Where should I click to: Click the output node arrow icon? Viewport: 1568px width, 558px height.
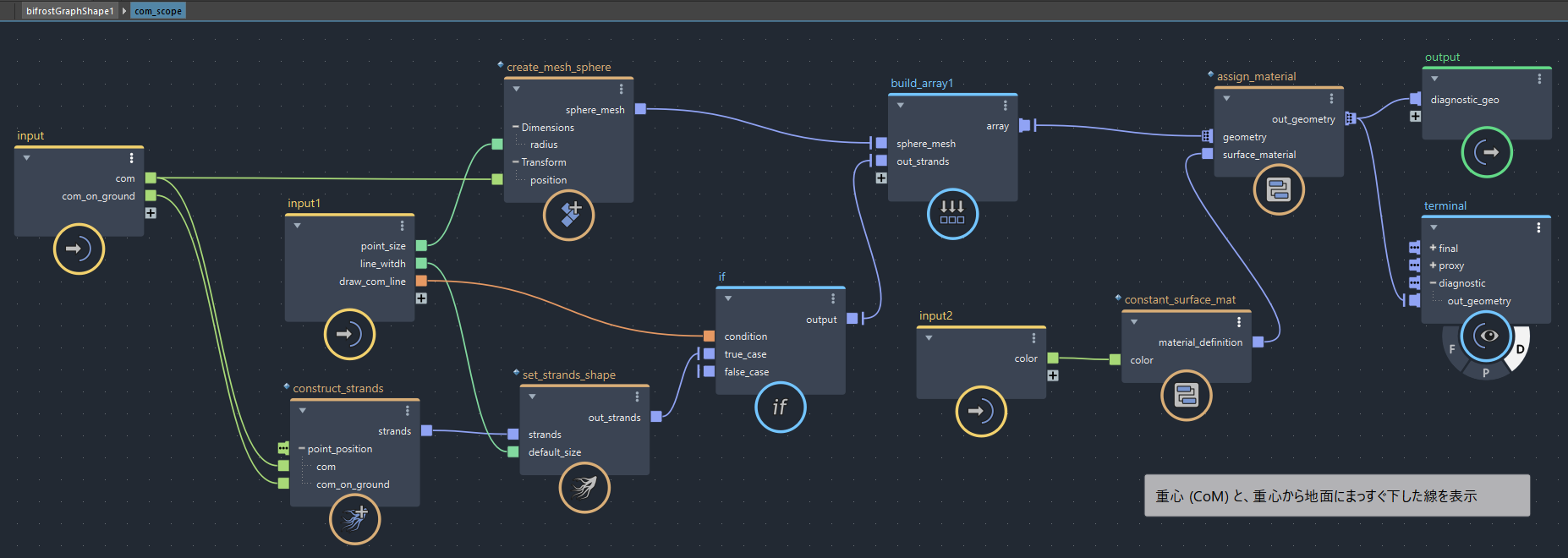pyautogui.click(x=1486, y=152)
